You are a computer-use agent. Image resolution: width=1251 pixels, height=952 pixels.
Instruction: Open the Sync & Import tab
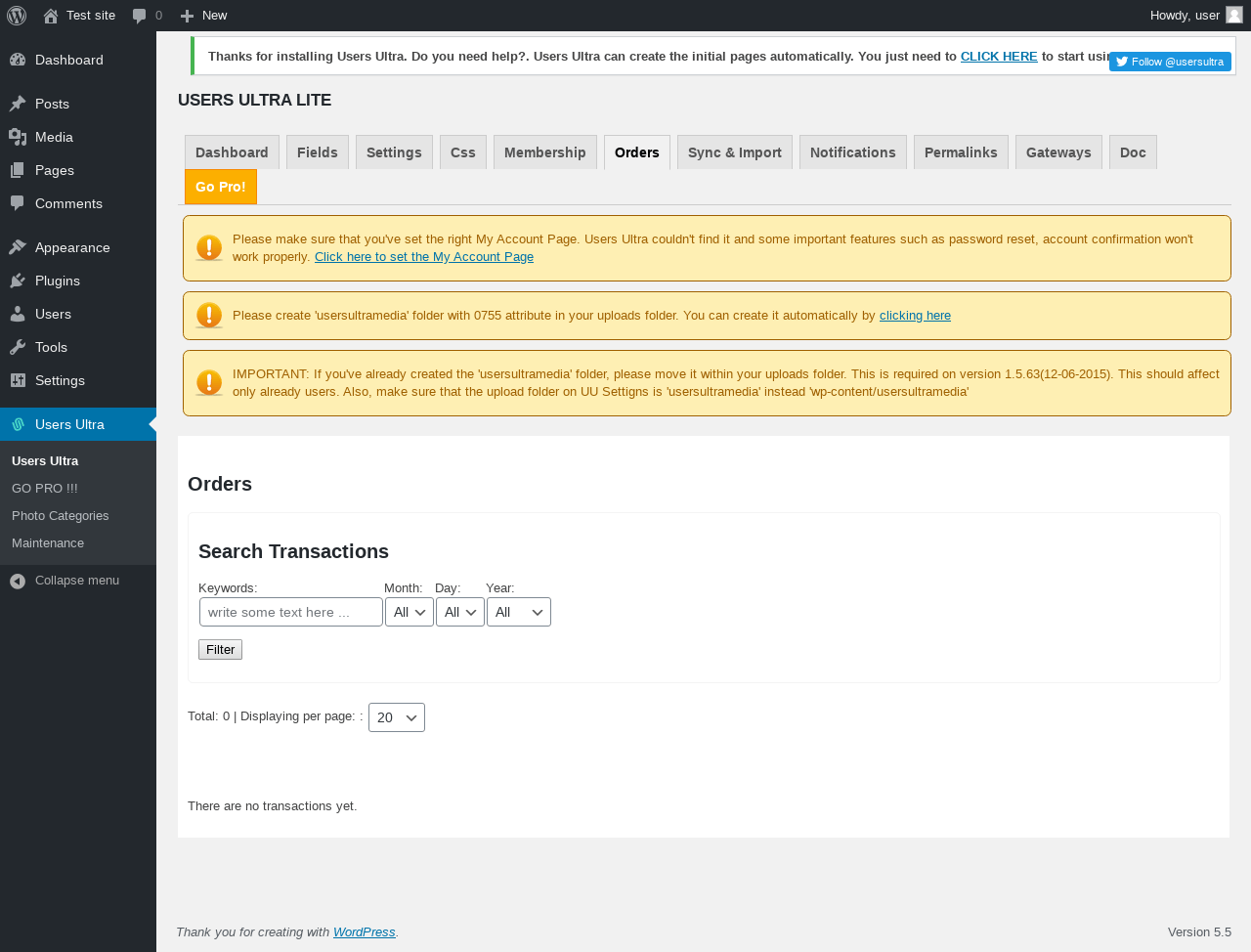pos(735,152)
